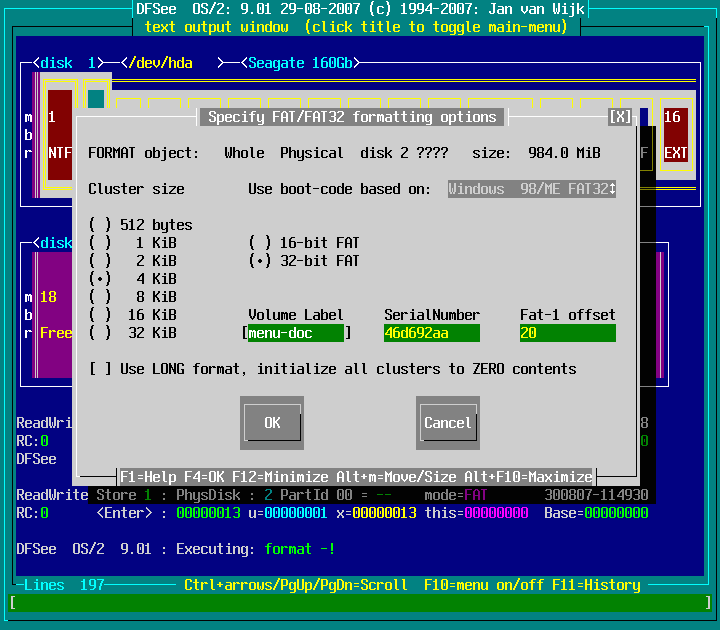Choose 1 KiB cluster size
Image resolution: width=720 pixels, height=630 pixels.
[100, 243]
